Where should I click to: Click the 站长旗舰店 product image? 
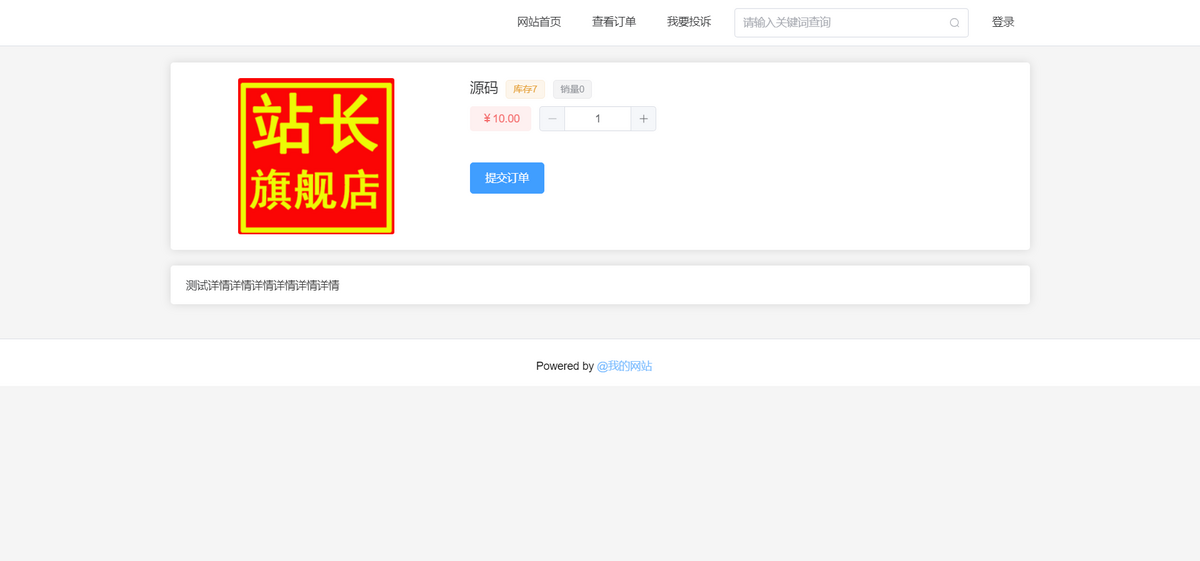(x=316, y=156)
